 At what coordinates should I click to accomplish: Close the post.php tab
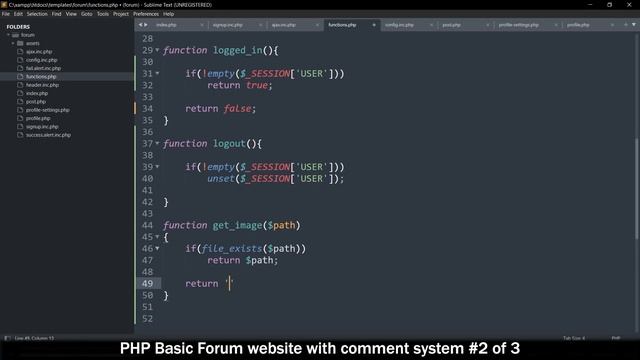click(487, 25)
